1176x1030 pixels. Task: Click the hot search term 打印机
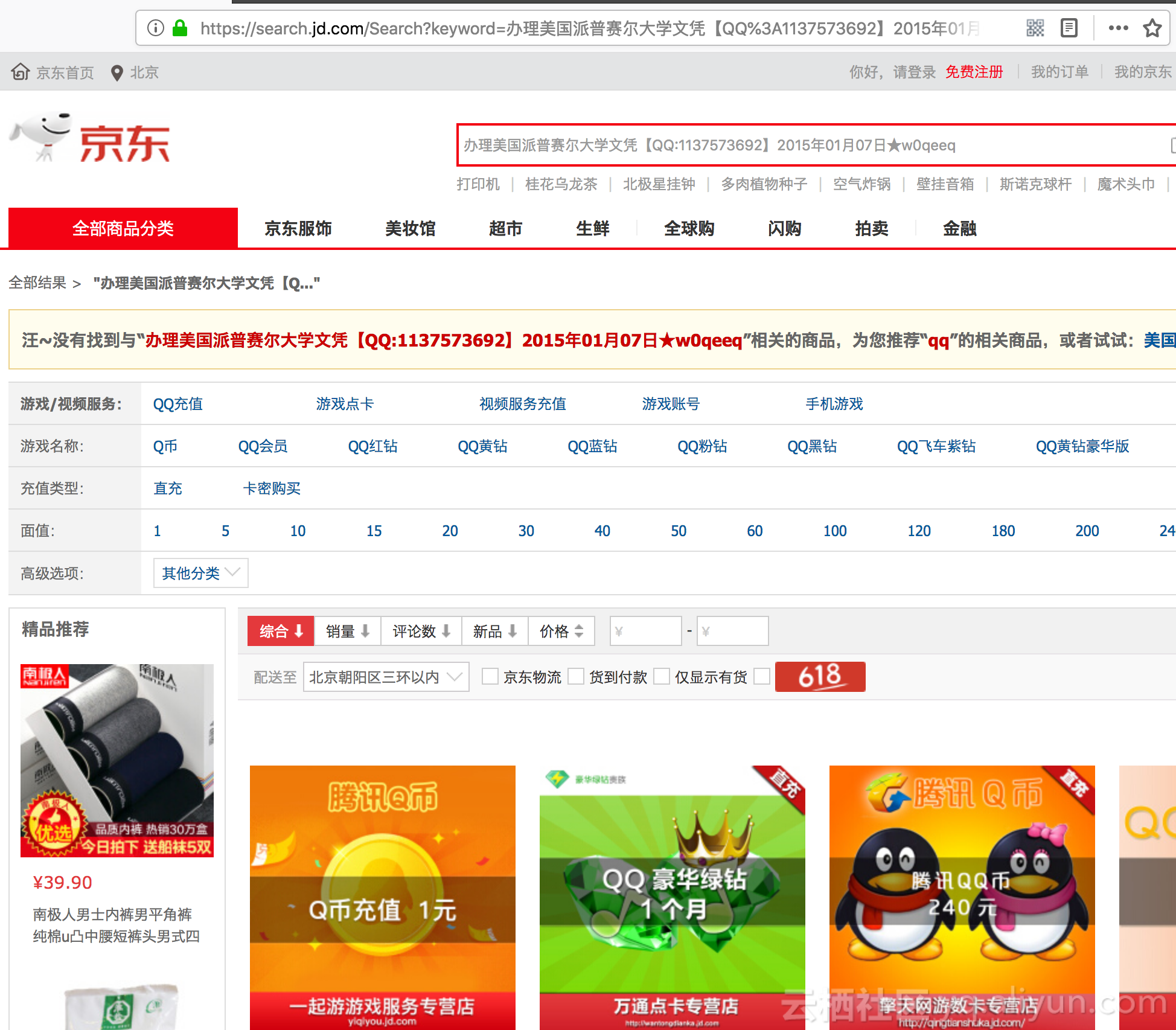pos(478,184)
